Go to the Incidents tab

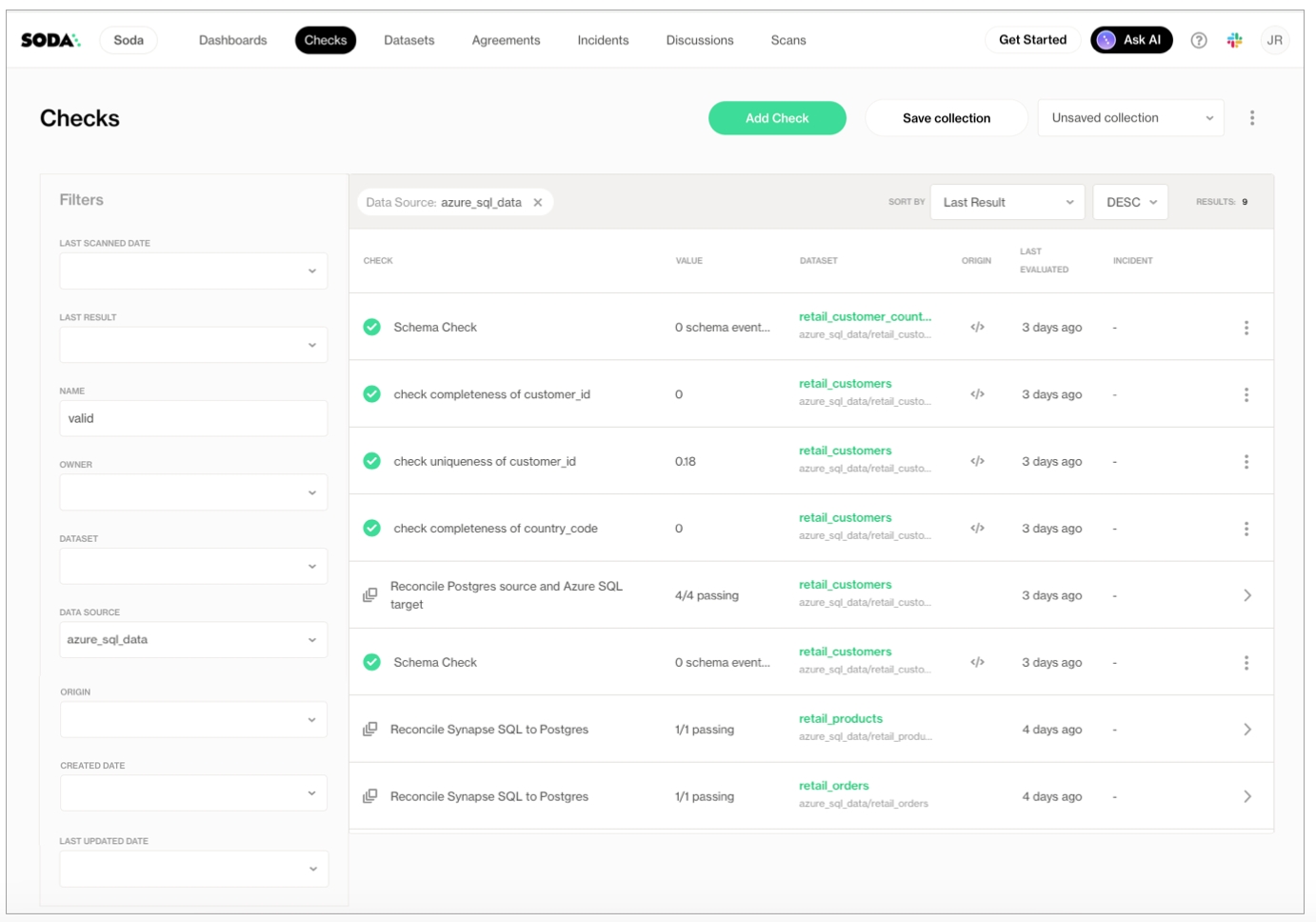coord(603,40)
